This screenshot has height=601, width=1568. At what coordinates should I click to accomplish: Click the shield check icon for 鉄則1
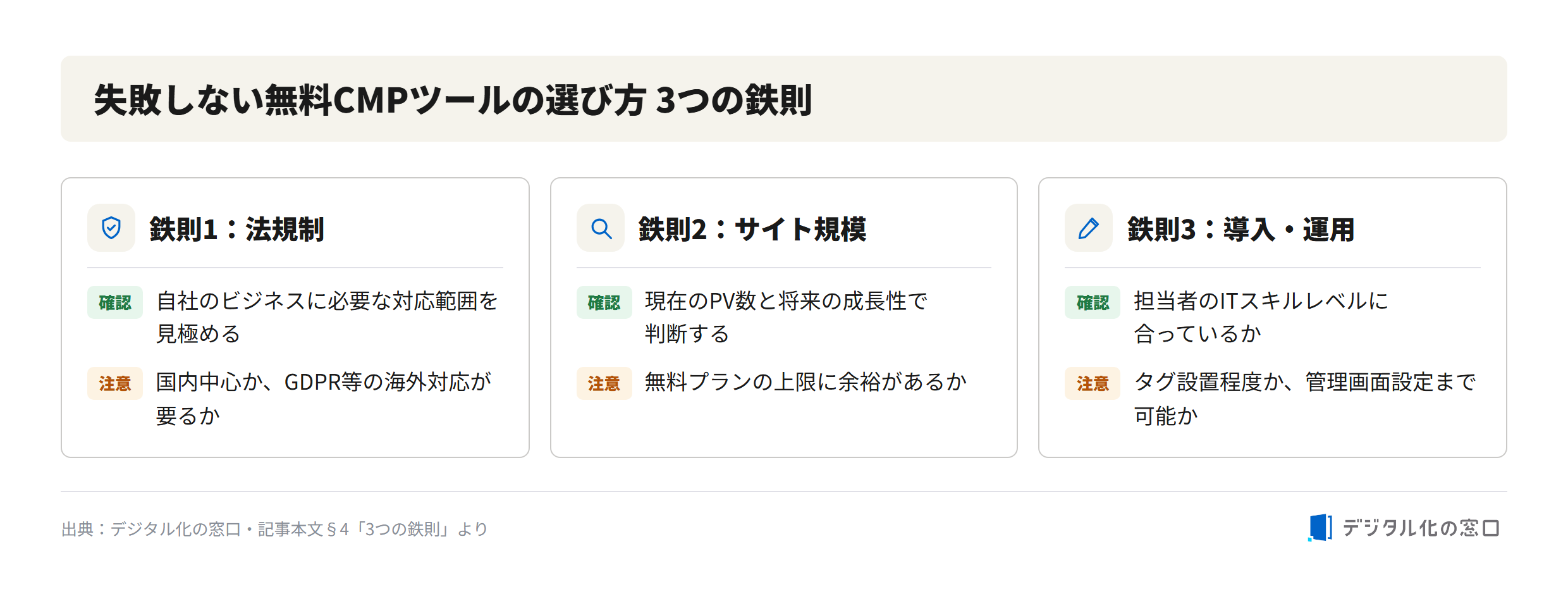[111, 228]
